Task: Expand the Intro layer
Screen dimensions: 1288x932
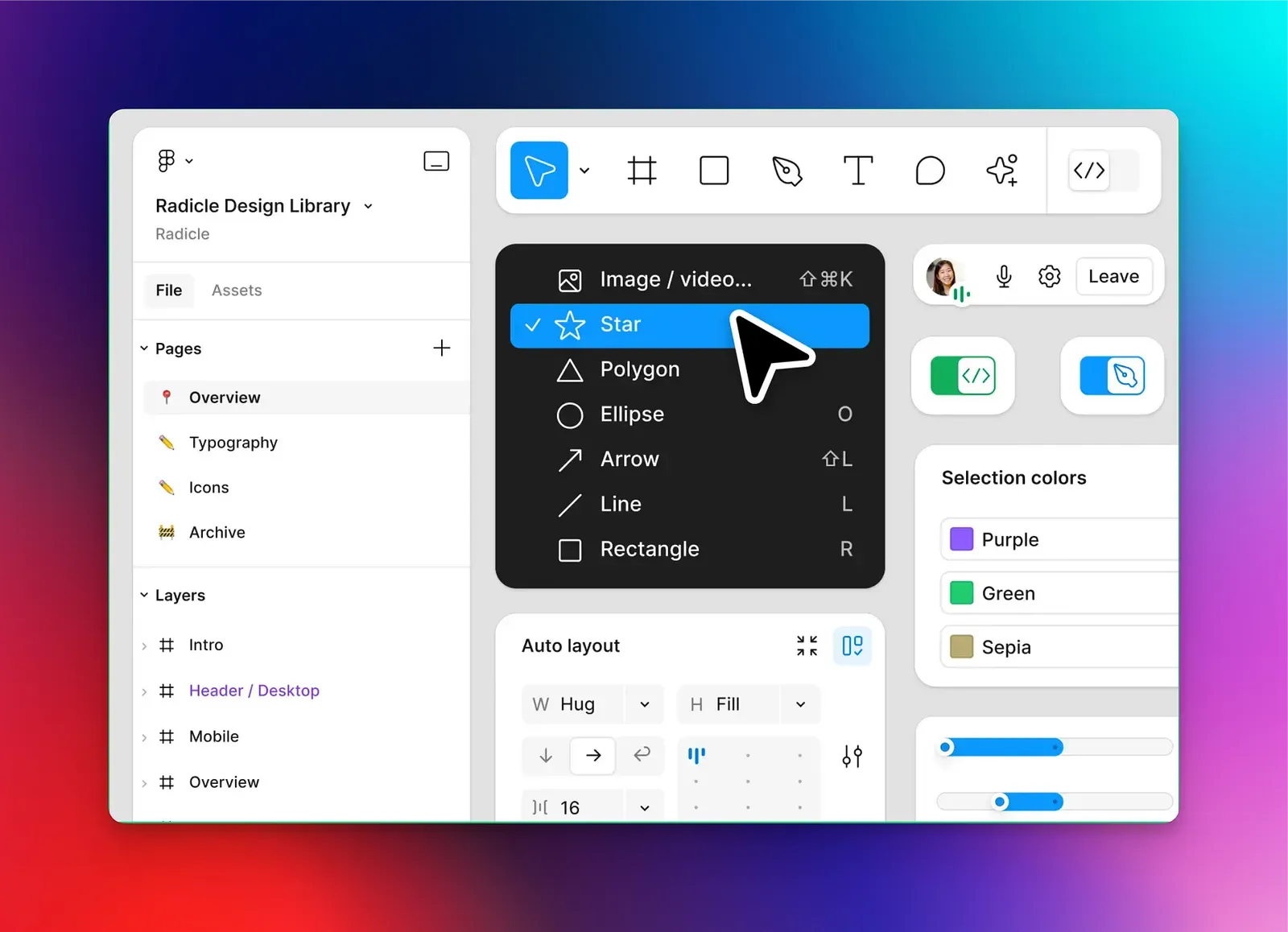Action: click(144, 645)
